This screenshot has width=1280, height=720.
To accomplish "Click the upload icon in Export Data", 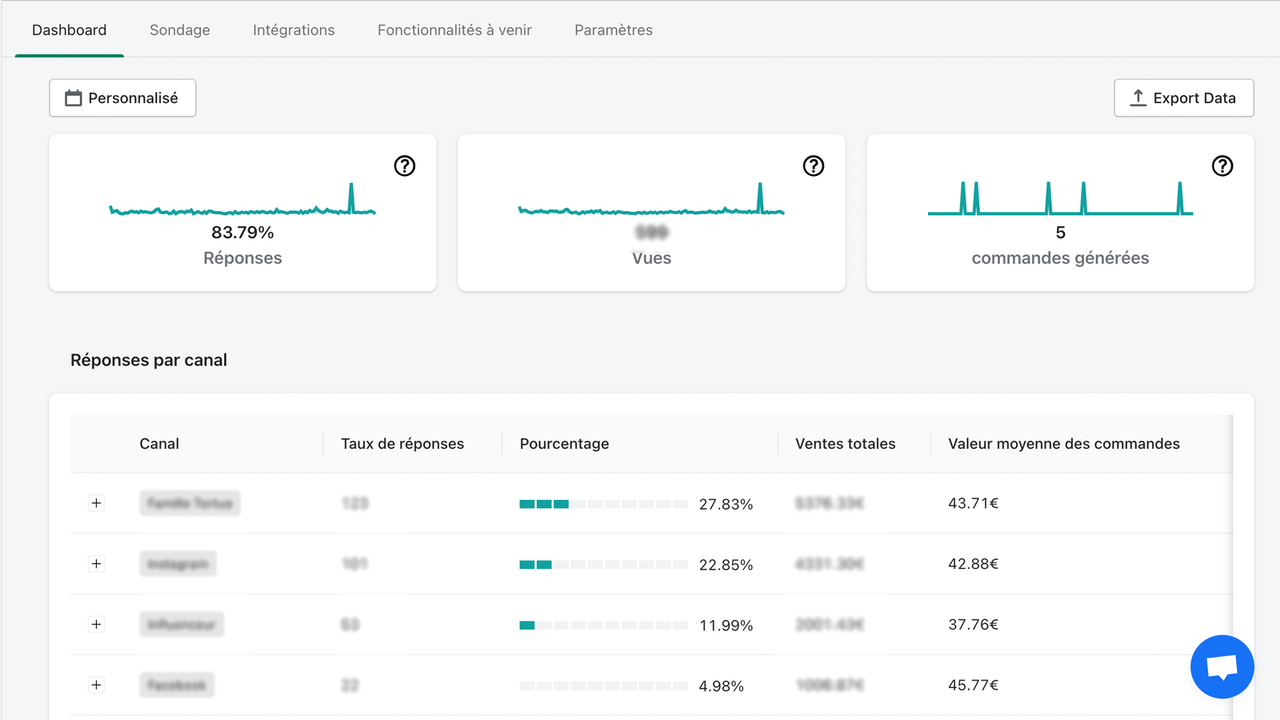I will [1138, 98].
